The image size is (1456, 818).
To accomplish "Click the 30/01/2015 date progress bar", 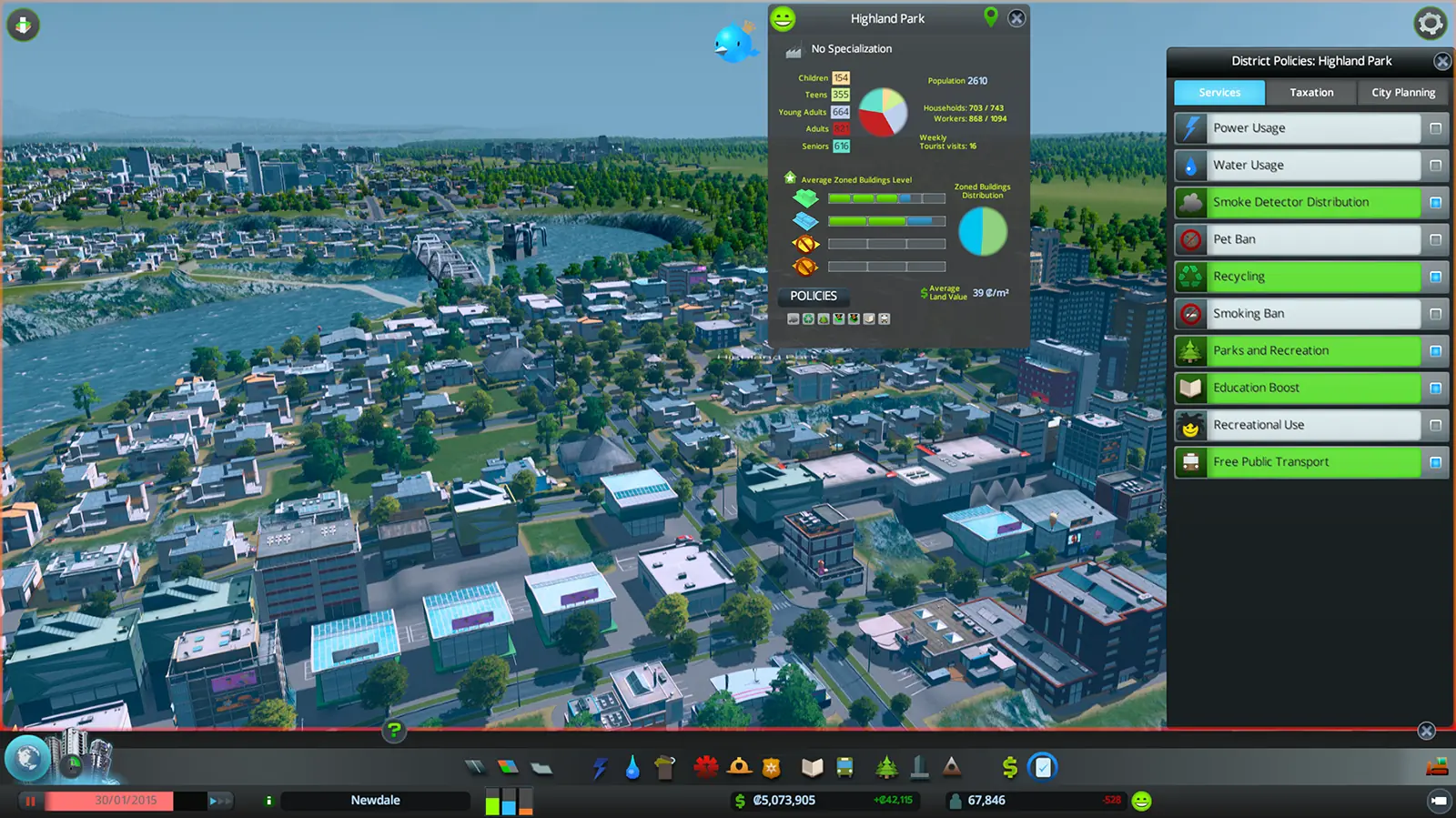I will click(126, 801).
